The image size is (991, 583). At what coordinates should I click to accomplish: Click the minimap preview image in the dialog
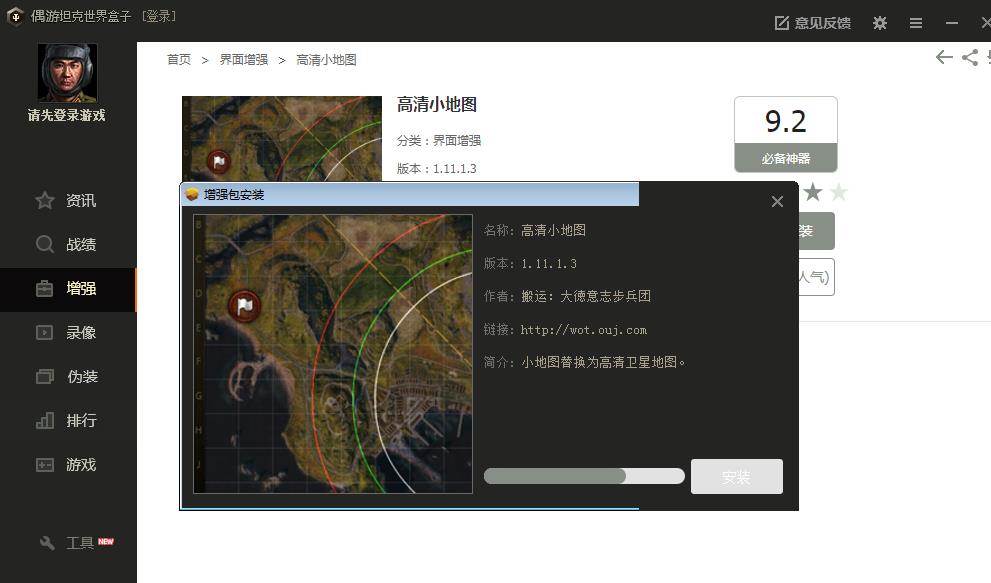coord(333,354)
